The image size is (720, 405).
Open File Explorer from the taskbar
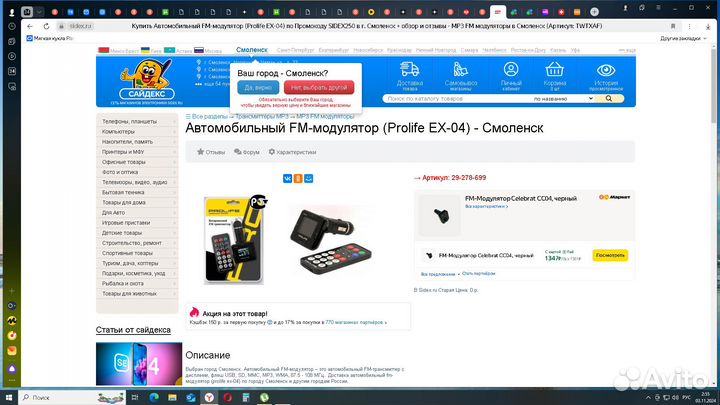point(172,397)
